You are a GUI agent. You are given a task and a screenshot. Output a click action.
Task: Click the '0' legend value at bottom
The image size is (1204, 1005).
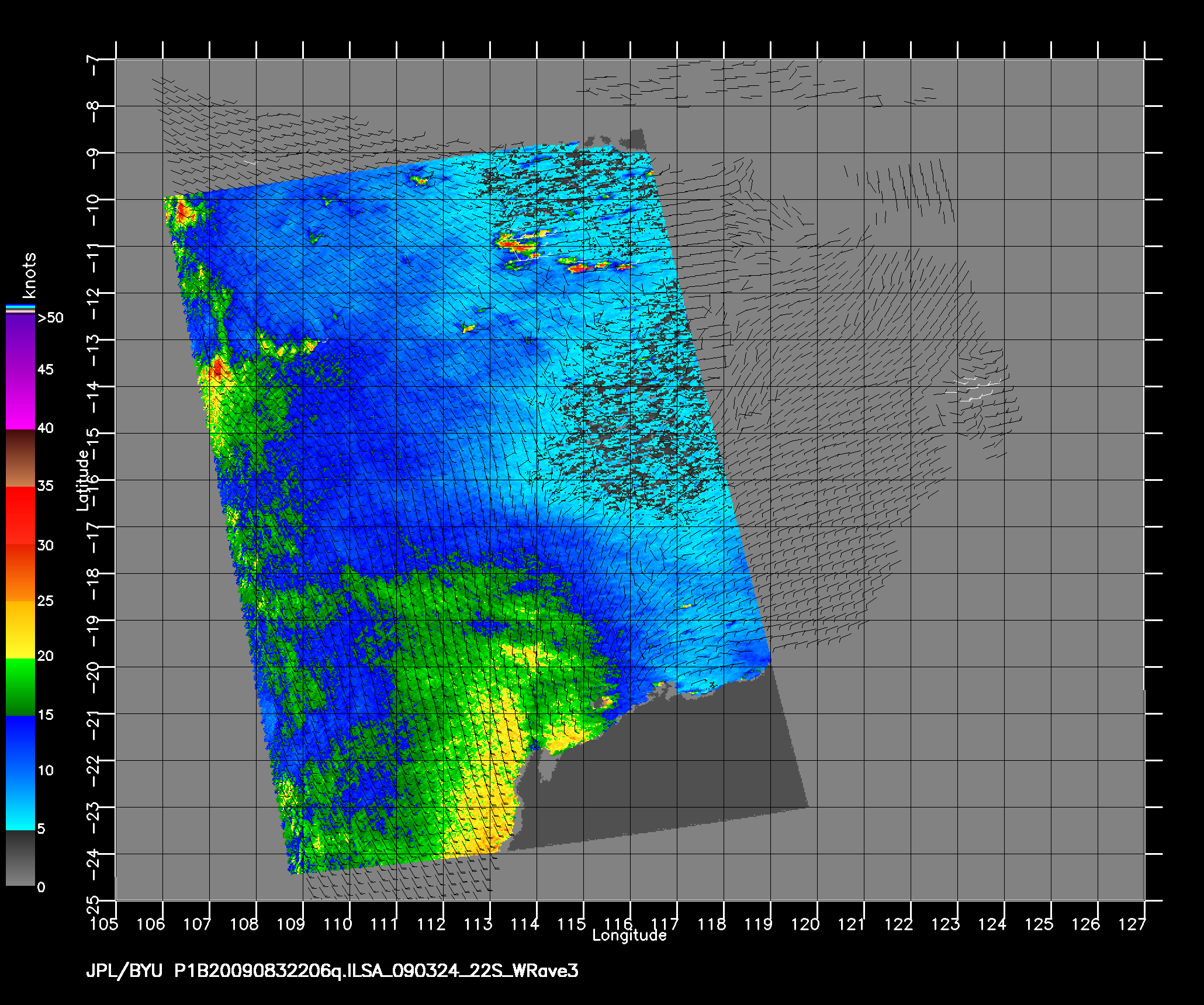click(41, 888)
